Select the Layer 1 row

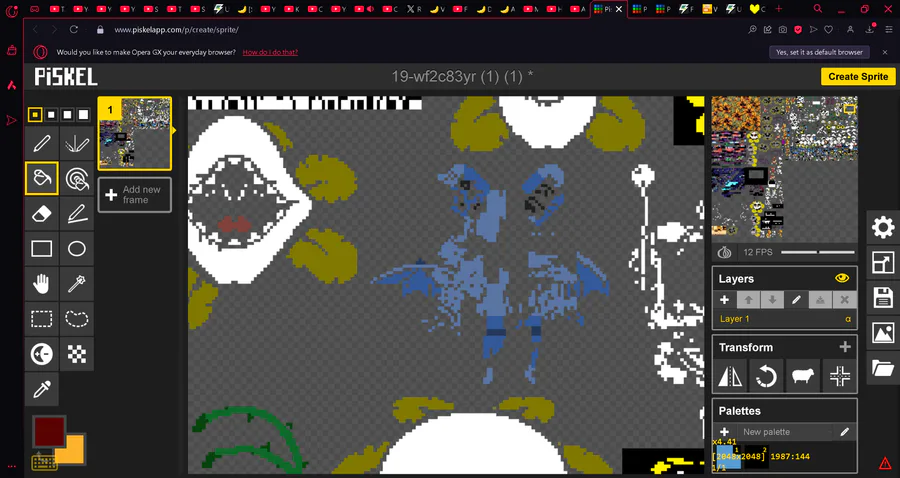click(x=785, y=319)
